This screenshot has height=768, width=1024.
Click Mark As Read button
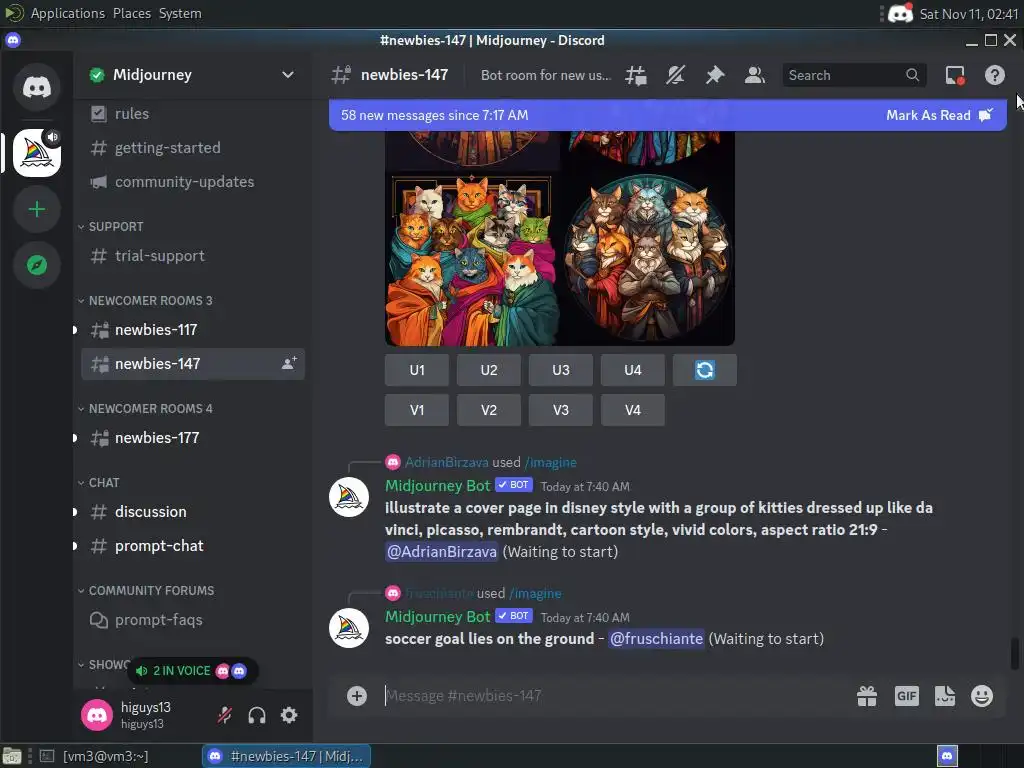(x=939, y=115)
